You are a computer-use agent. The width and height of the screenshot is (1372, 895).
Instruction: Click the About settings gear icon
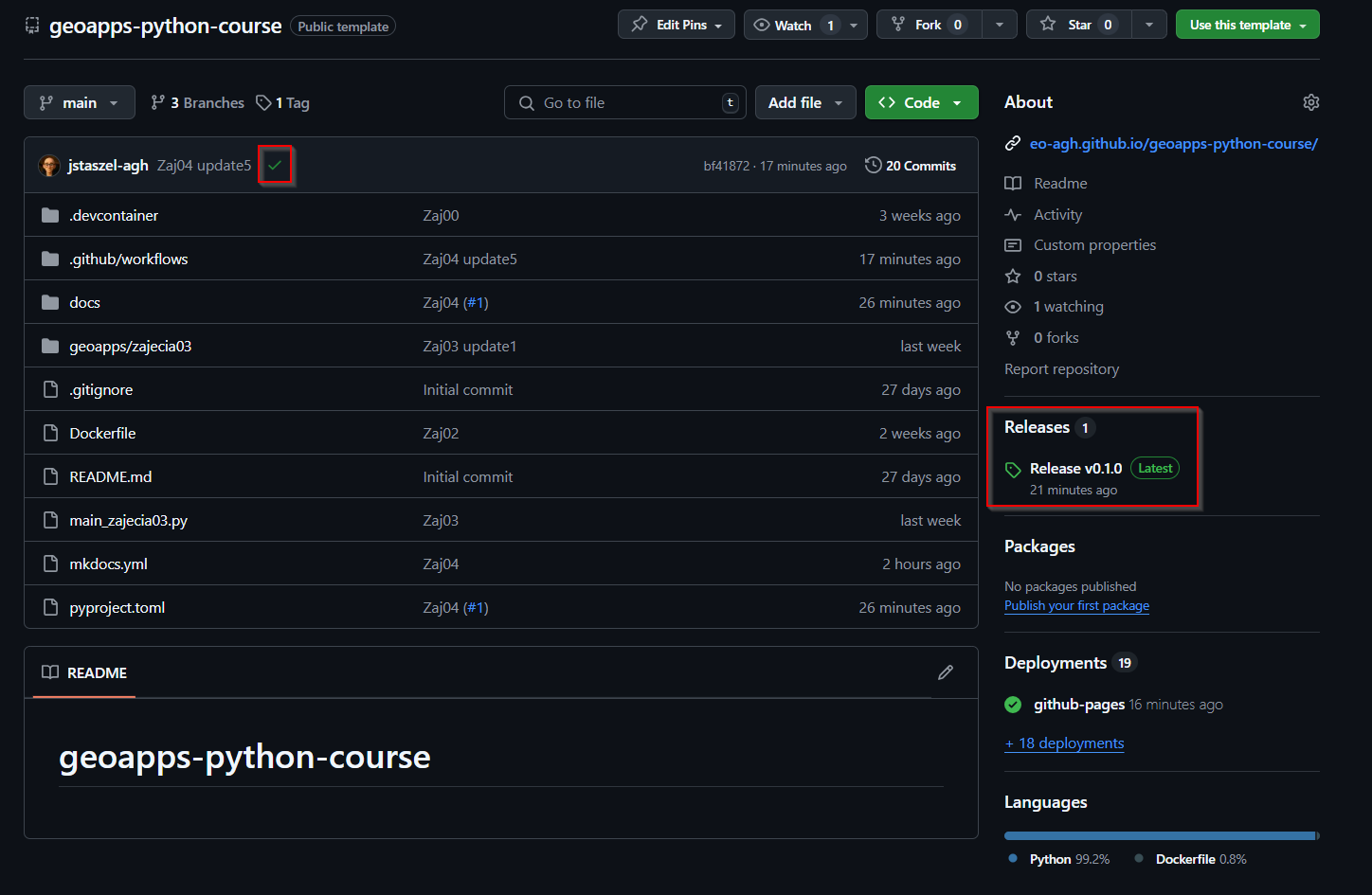pos(1311,102)
